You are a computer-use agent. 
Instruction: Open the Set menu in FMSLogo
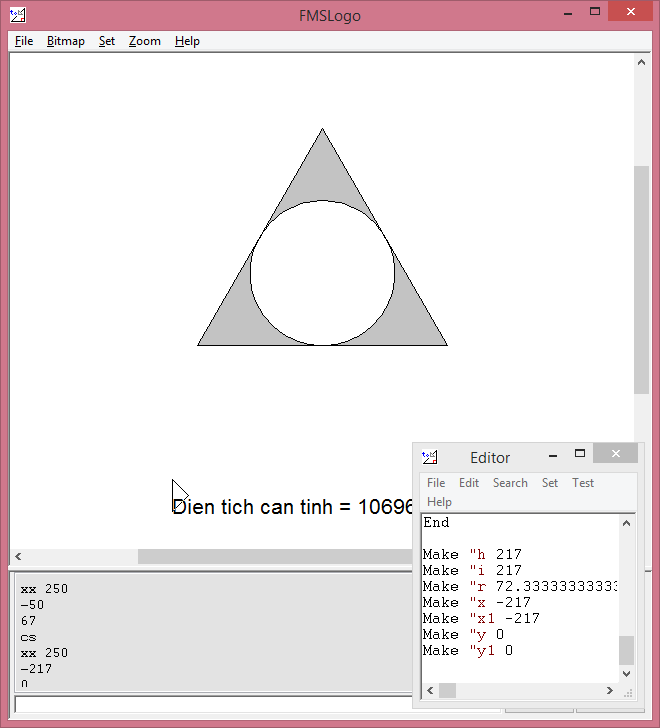(x=106, y=41)
